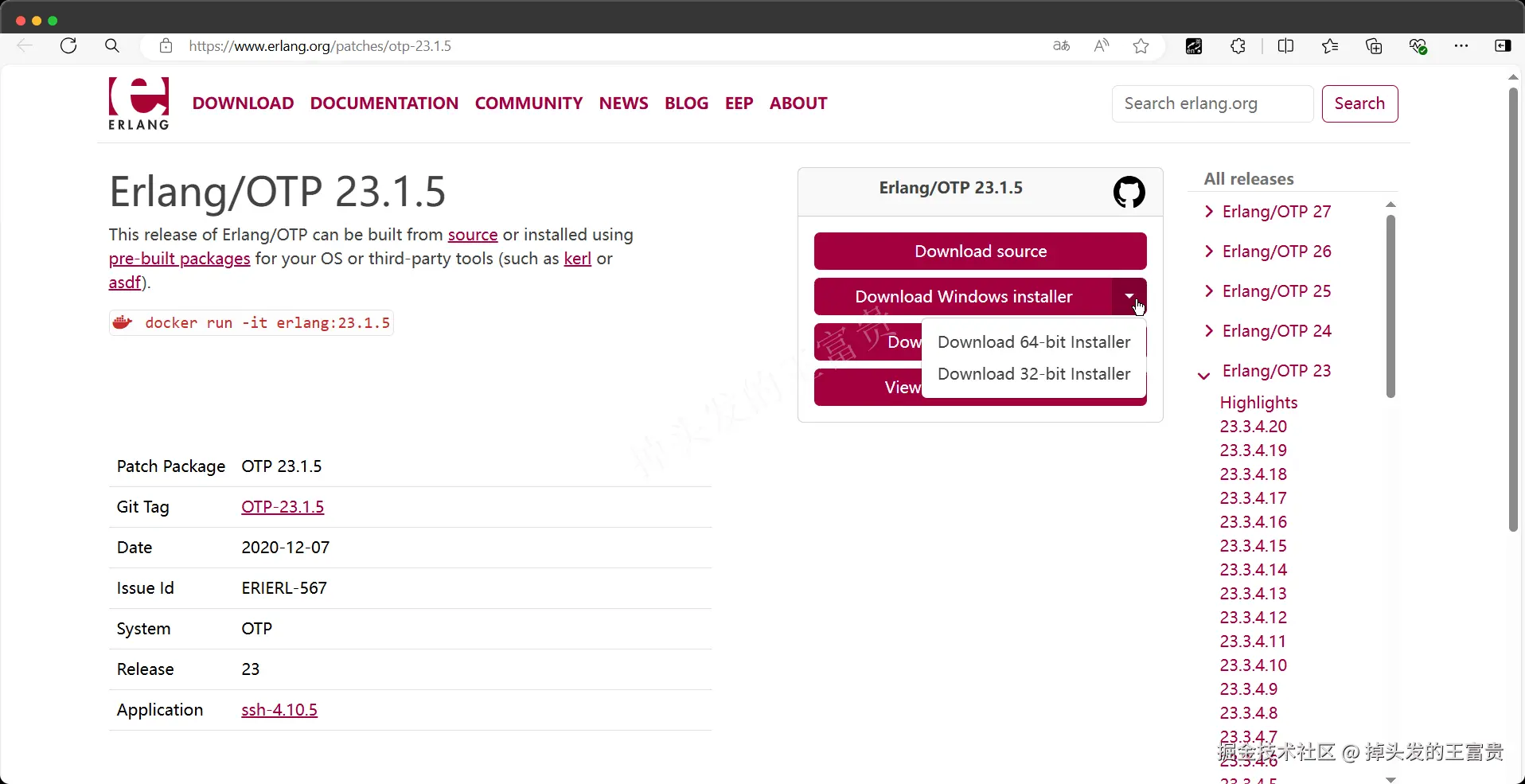Open the browser essentials heart icon
The image size is (1525, 784).
pyautogui.click(x=1418, y=46)
